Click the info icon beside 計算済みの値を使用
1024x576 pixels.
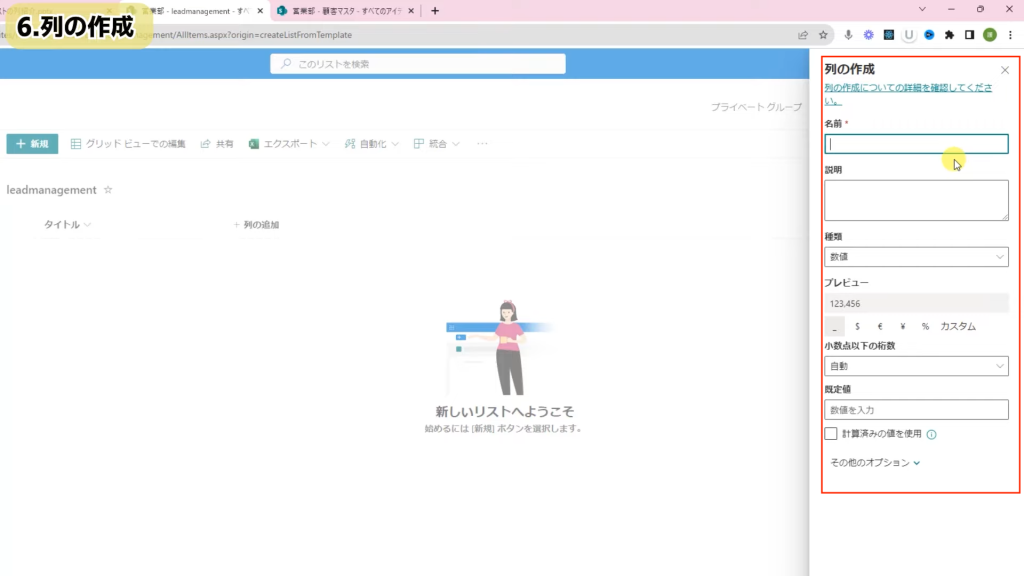(931, 435)
